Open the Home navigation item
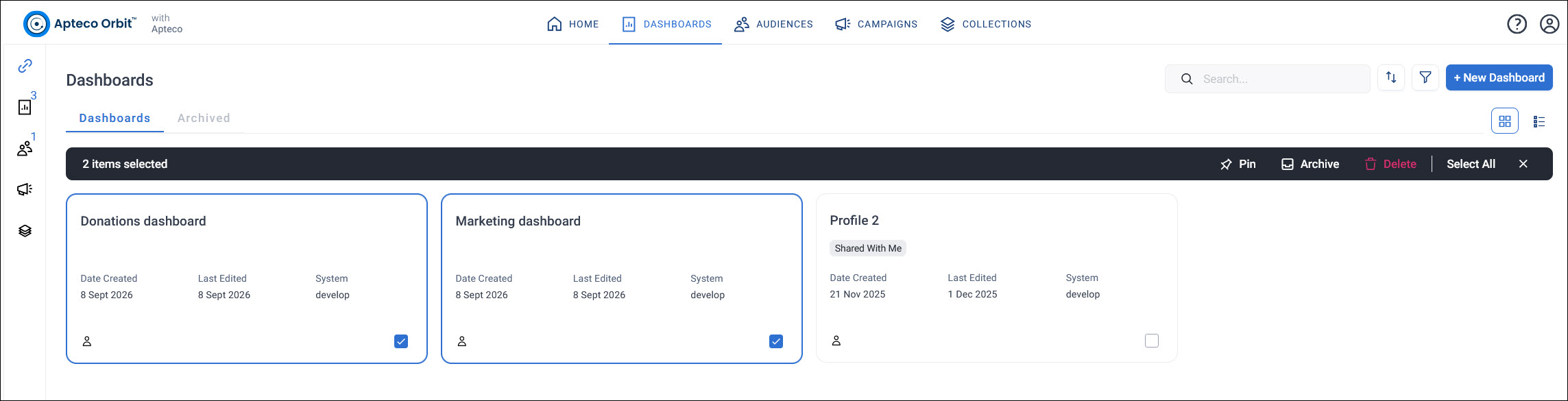Screen dimensions: 1568x401 (x=573, y=24)
